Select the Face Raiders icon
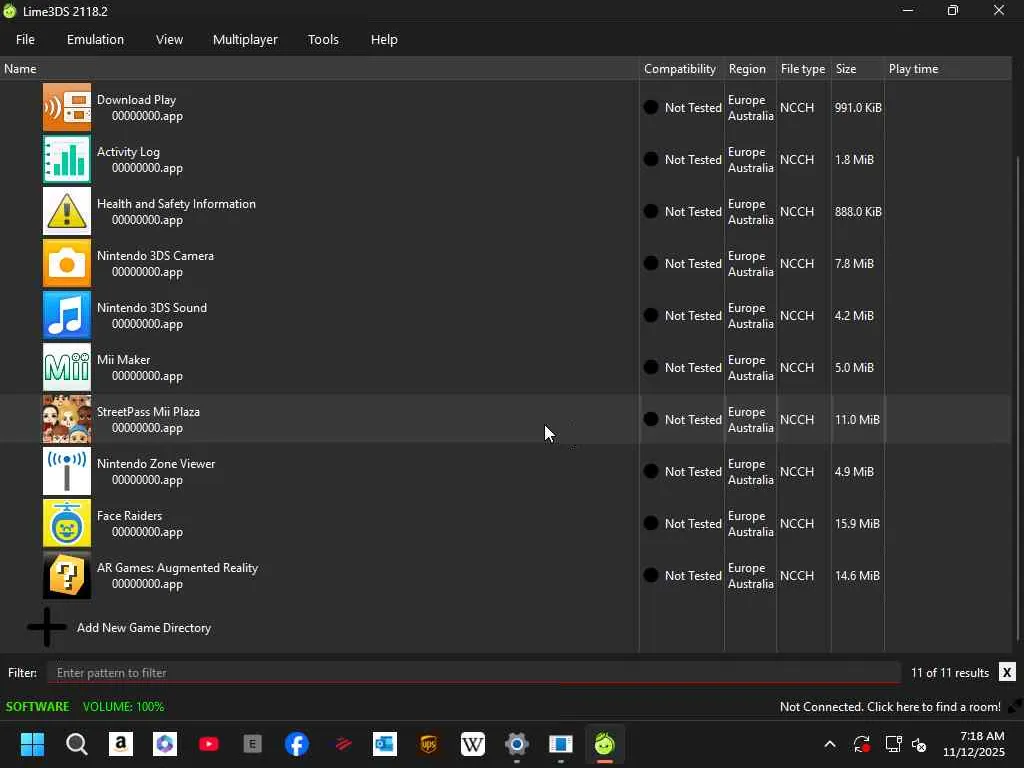The image size is (1024, 768). pos(67,523)
